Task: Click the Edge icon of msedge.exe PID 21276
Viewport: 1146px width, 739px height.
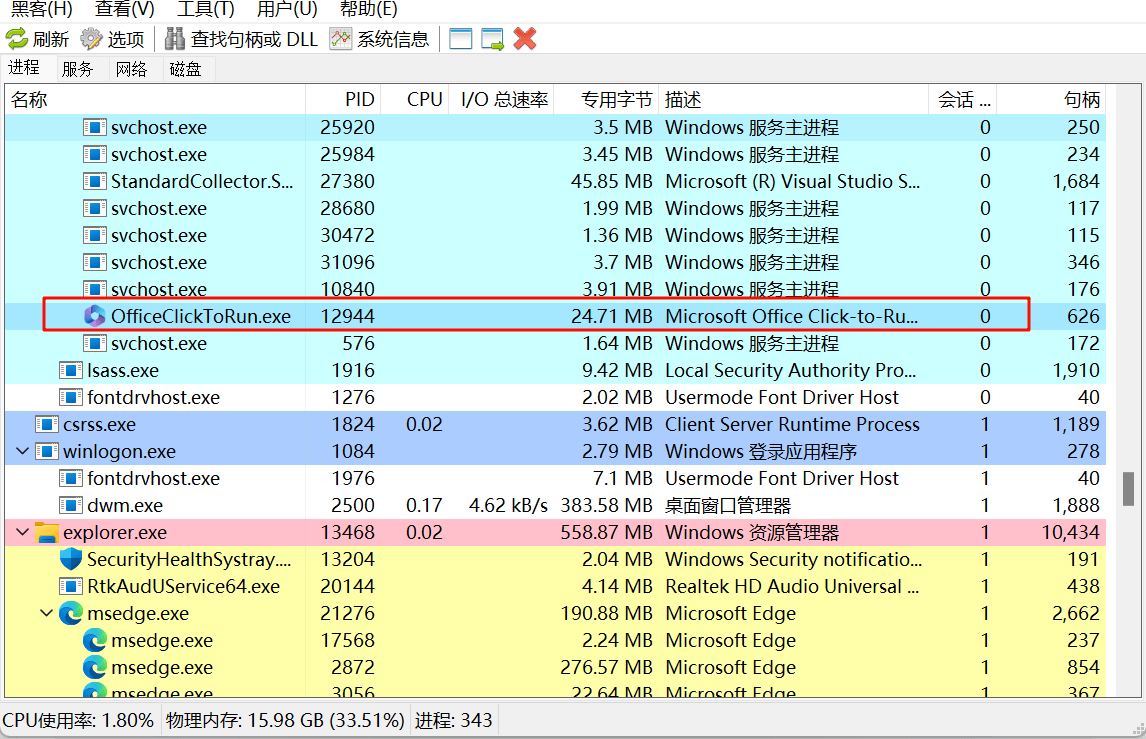Action: (71, 613)
